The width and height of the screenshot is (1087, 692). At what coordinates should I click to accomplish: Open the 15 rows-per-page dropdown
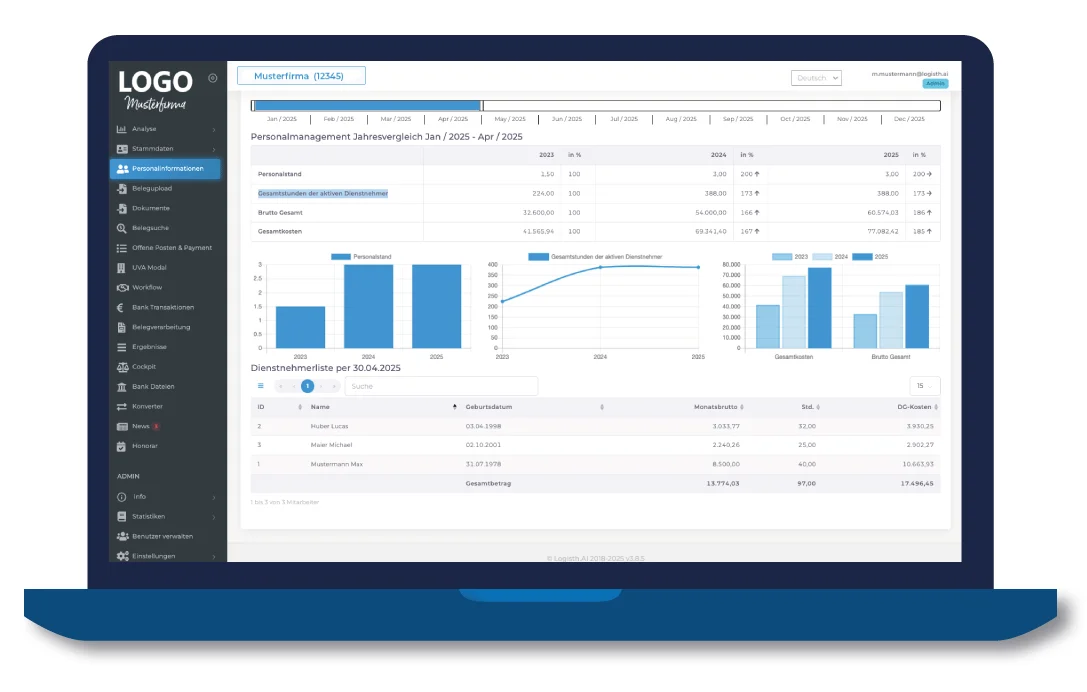[x=925, y=386]
